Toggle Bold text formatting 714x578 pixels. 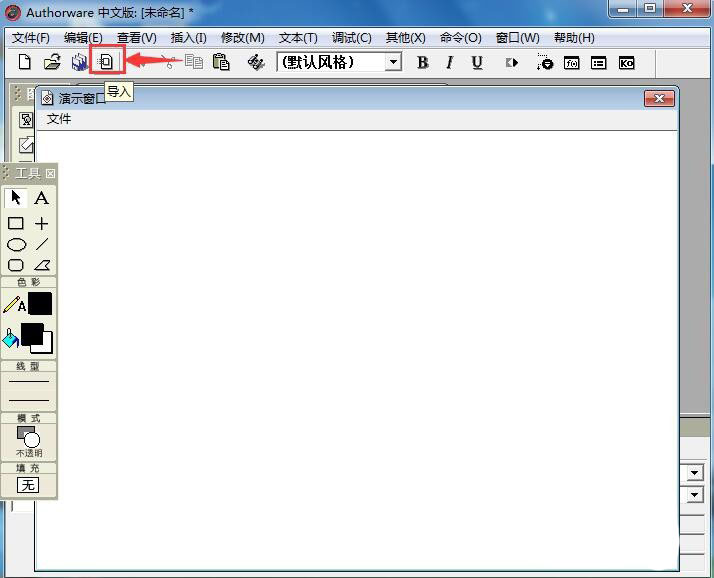coord(422,62)
